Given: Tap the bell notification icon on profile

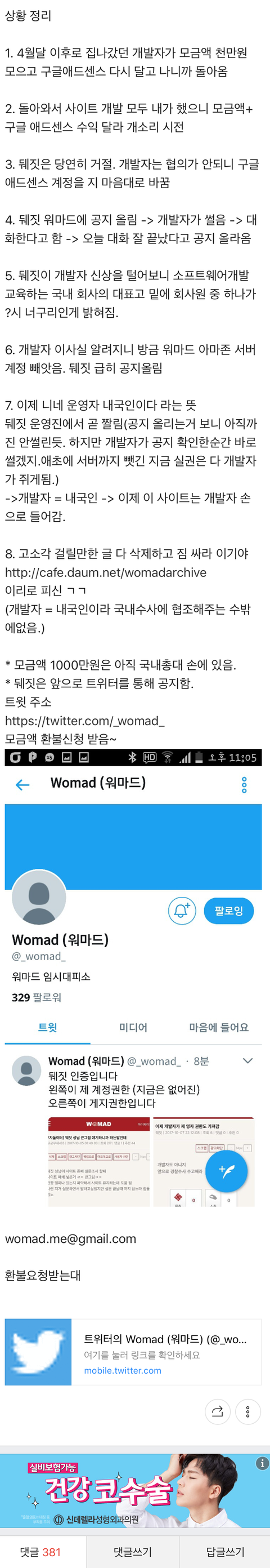Looking at the screenshot, I should point(182,910).
